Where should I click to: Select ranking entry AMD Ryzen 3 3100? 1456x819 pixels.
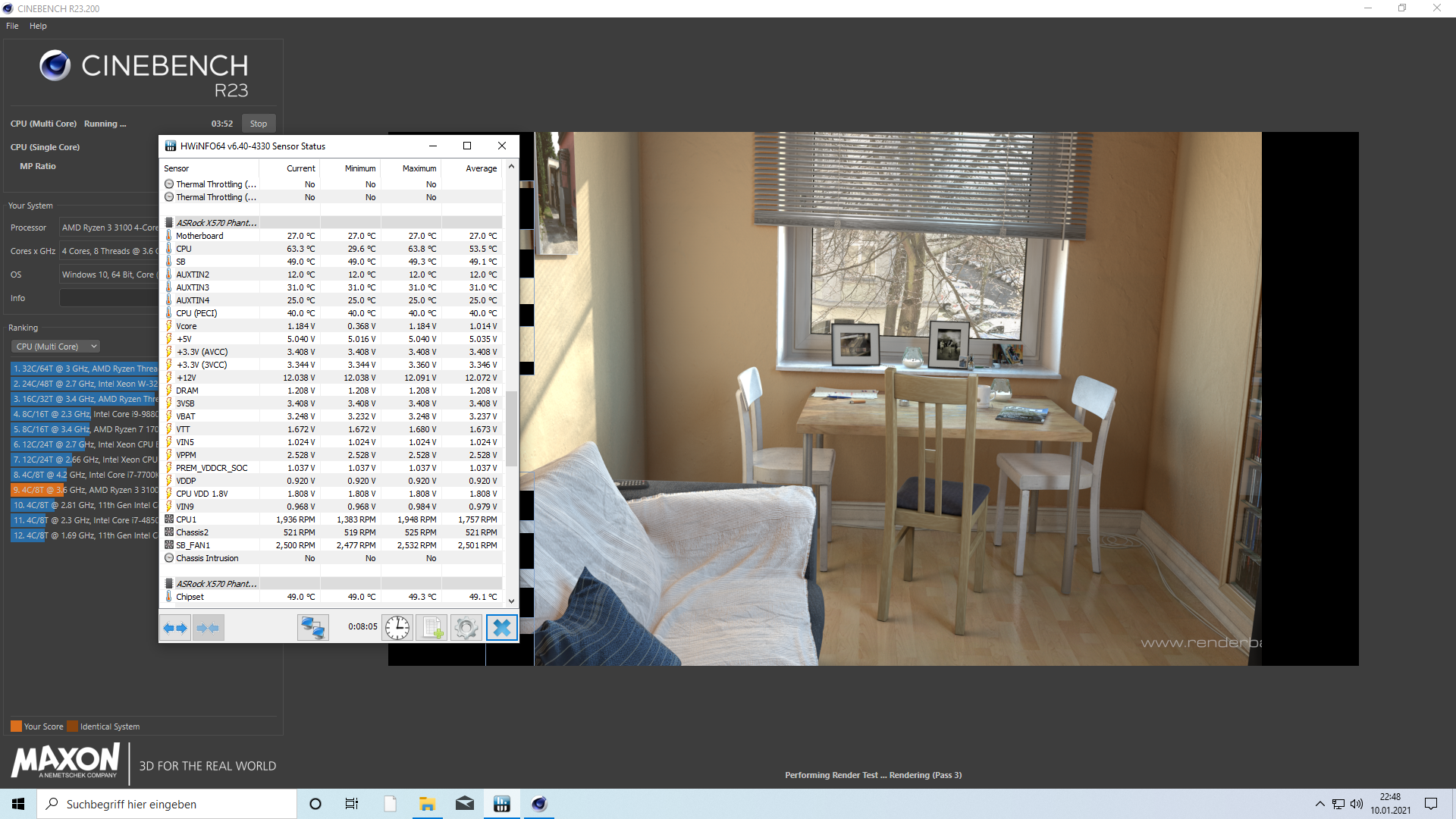click(x=85, y=490)
